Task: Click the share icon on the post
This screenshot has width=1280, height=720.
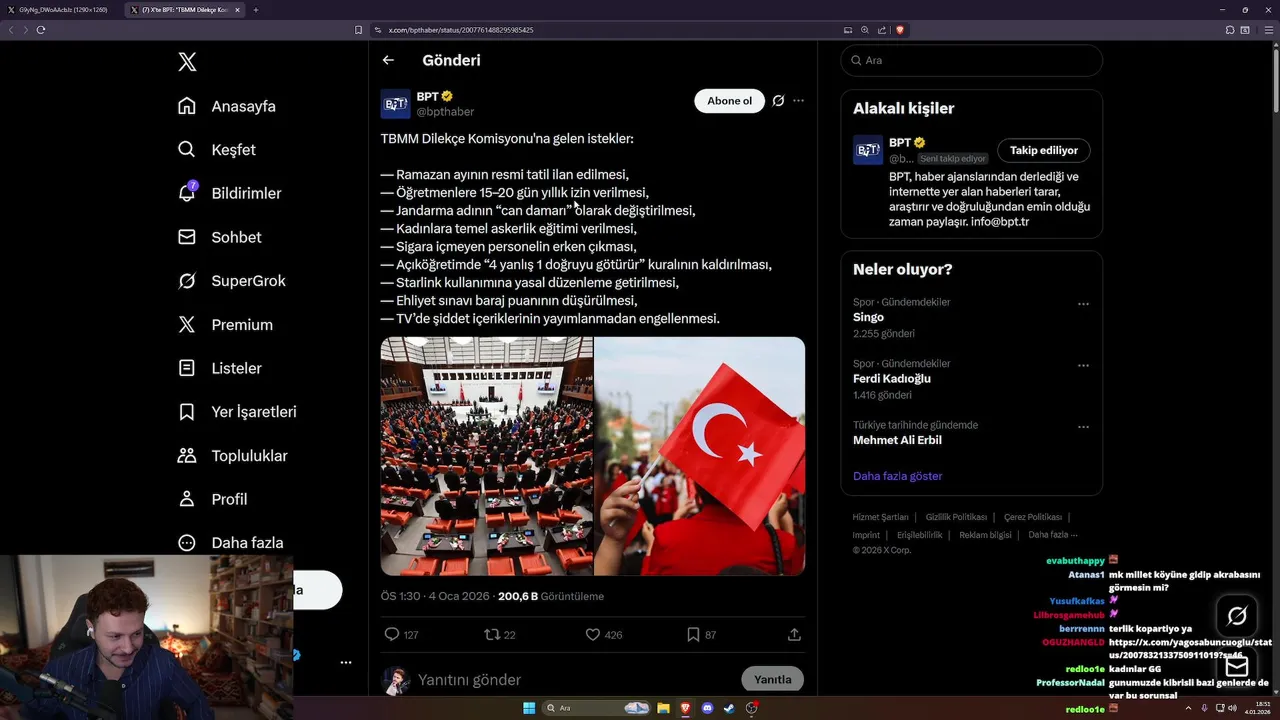Action: coord(794,634)
